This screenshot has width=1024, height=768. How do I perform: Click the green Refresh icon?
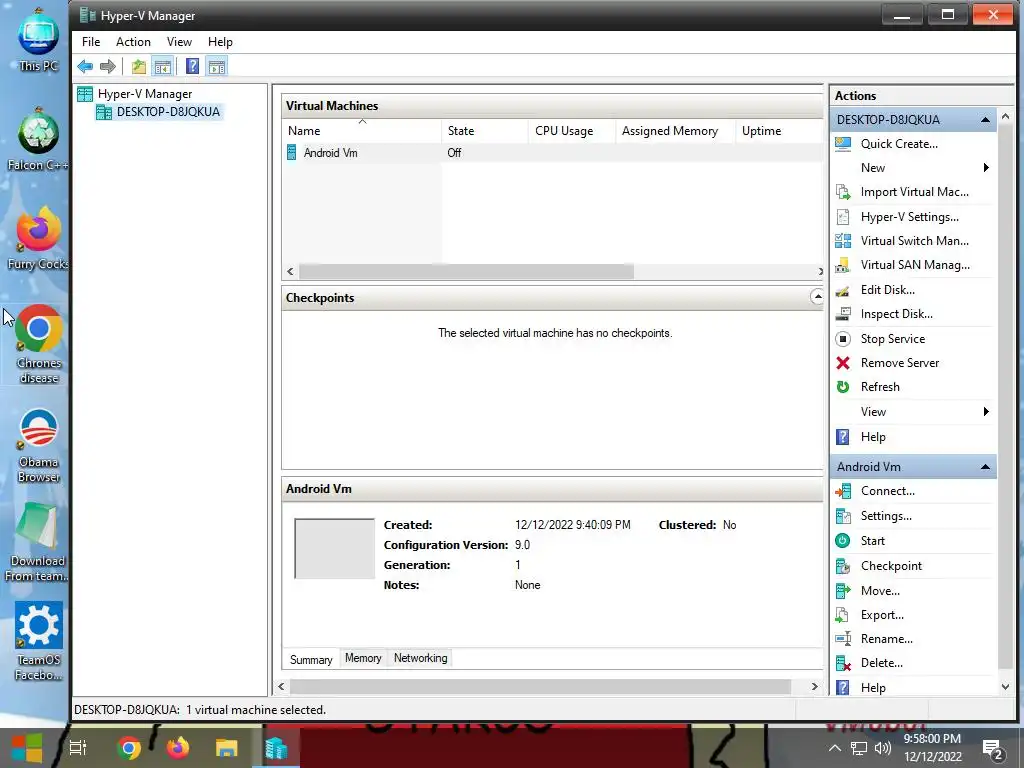click(843, 387)
